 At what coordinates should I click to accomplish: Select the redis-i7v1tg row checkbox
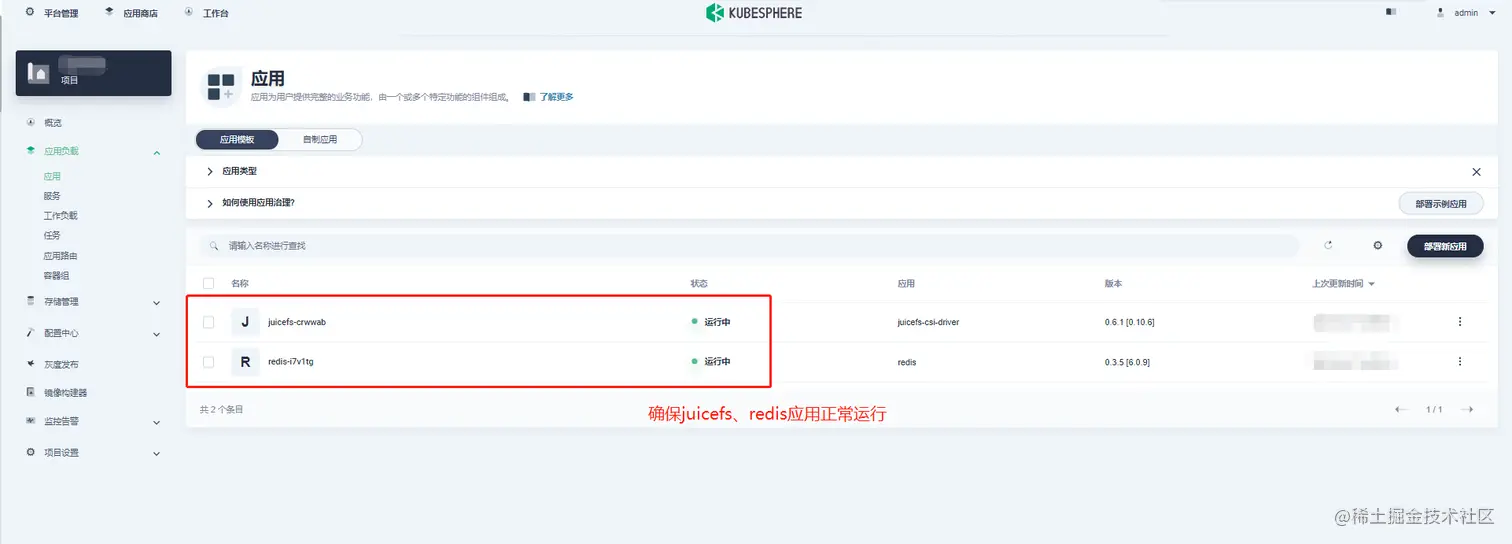tap(208, 362)
